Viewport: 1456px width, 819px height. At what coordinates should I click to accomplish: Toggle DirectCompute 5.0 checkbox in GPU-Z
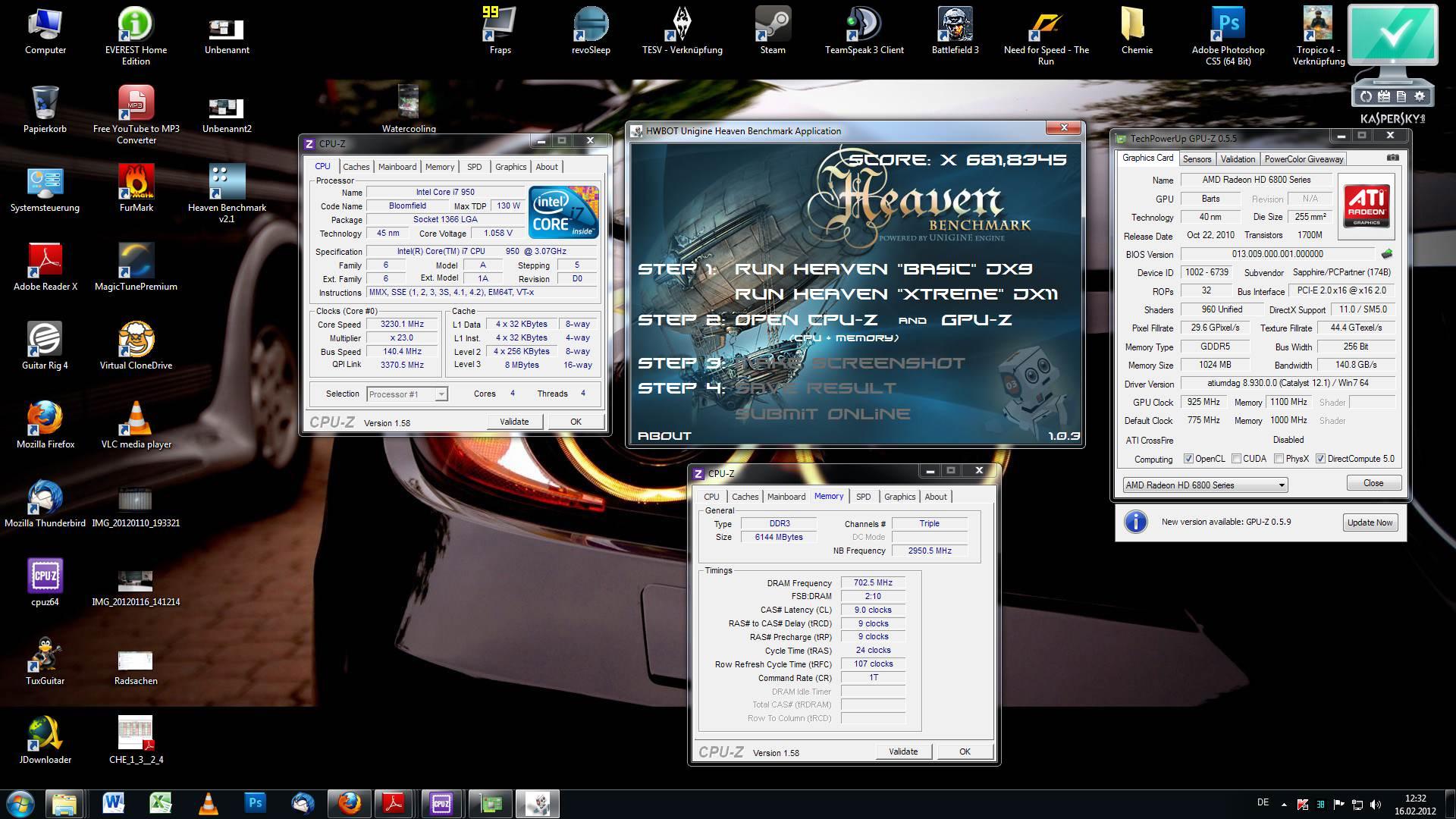click(1320, 459)
